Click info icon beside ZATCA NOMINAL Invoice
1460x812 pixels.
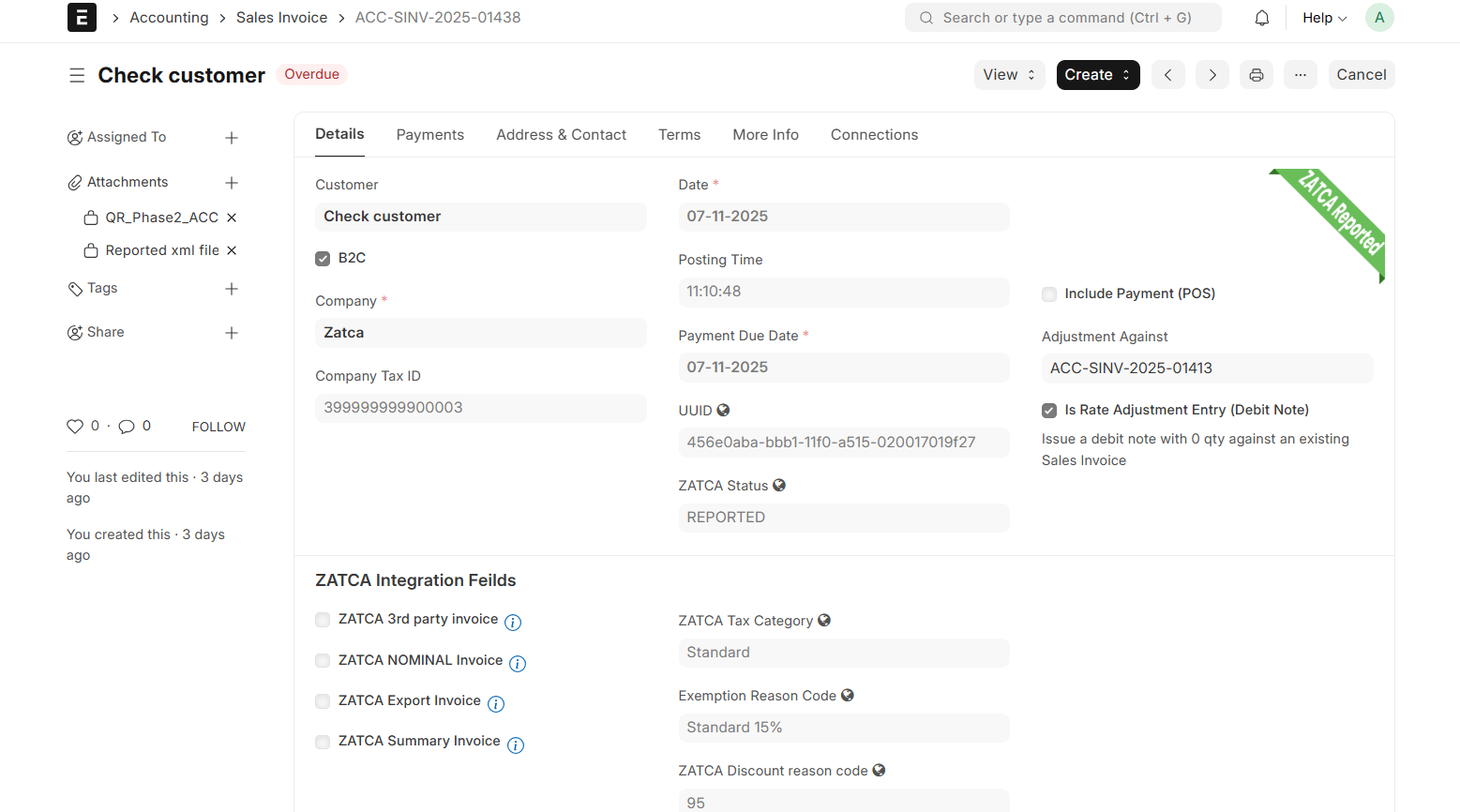coord(518,664)
